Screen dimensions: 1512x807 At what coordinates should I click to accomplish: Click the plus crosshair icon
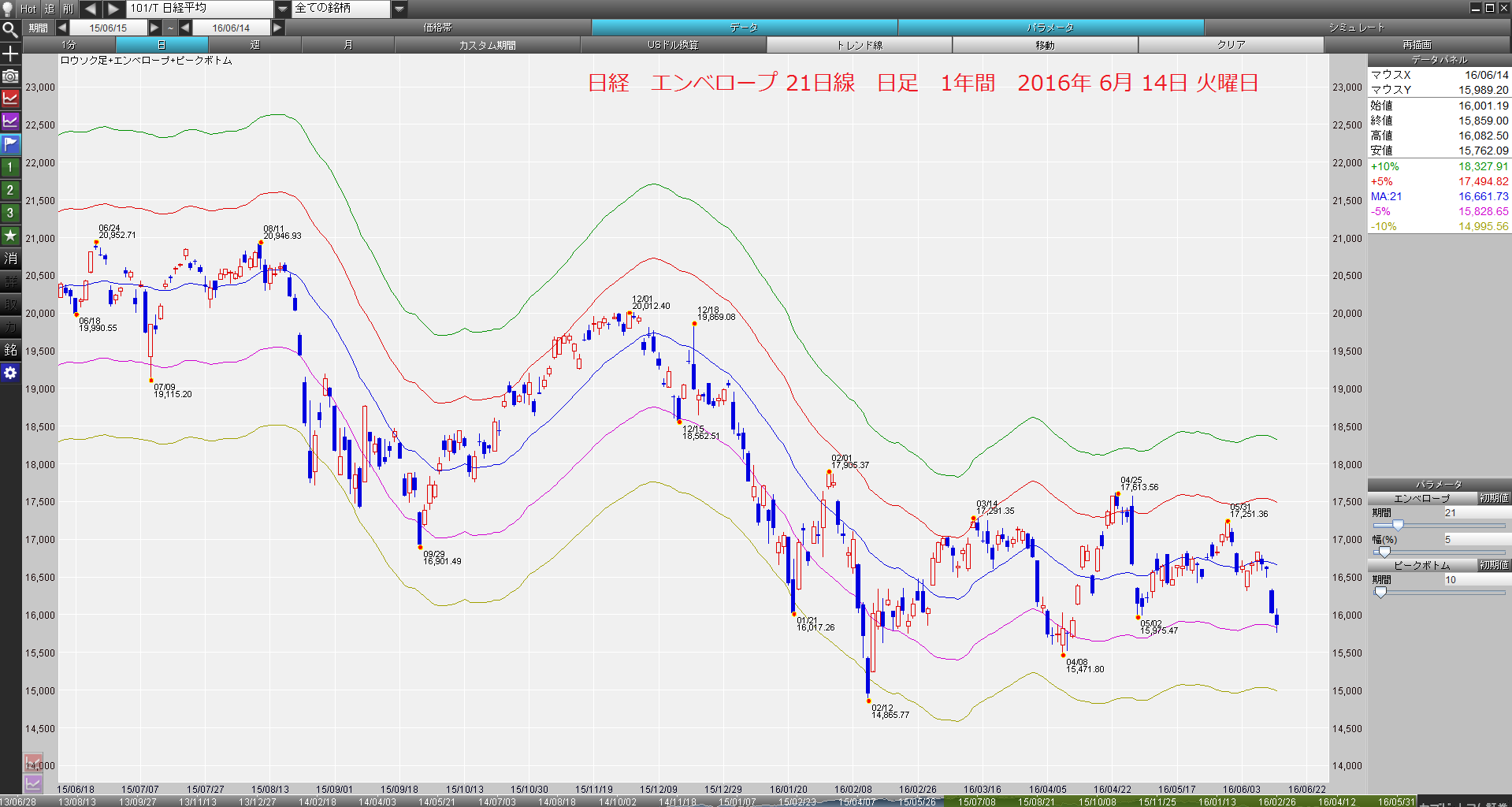coord(10,53)
